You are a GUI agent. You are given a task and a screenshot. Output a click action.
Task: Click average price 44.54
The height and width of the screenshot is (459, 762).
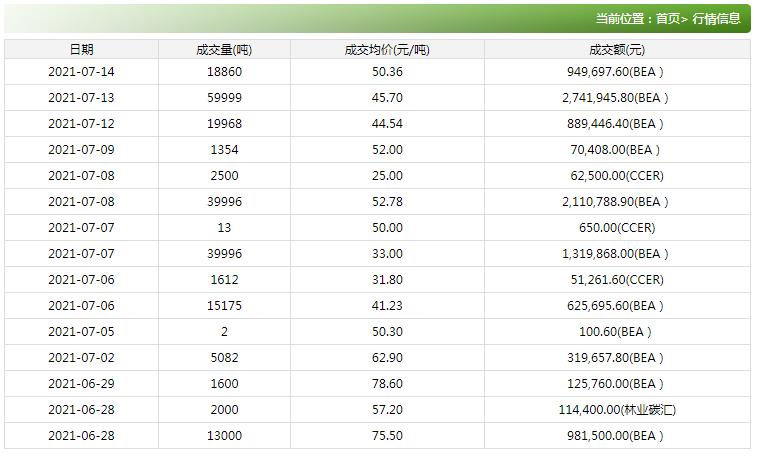tap(387, 124)
